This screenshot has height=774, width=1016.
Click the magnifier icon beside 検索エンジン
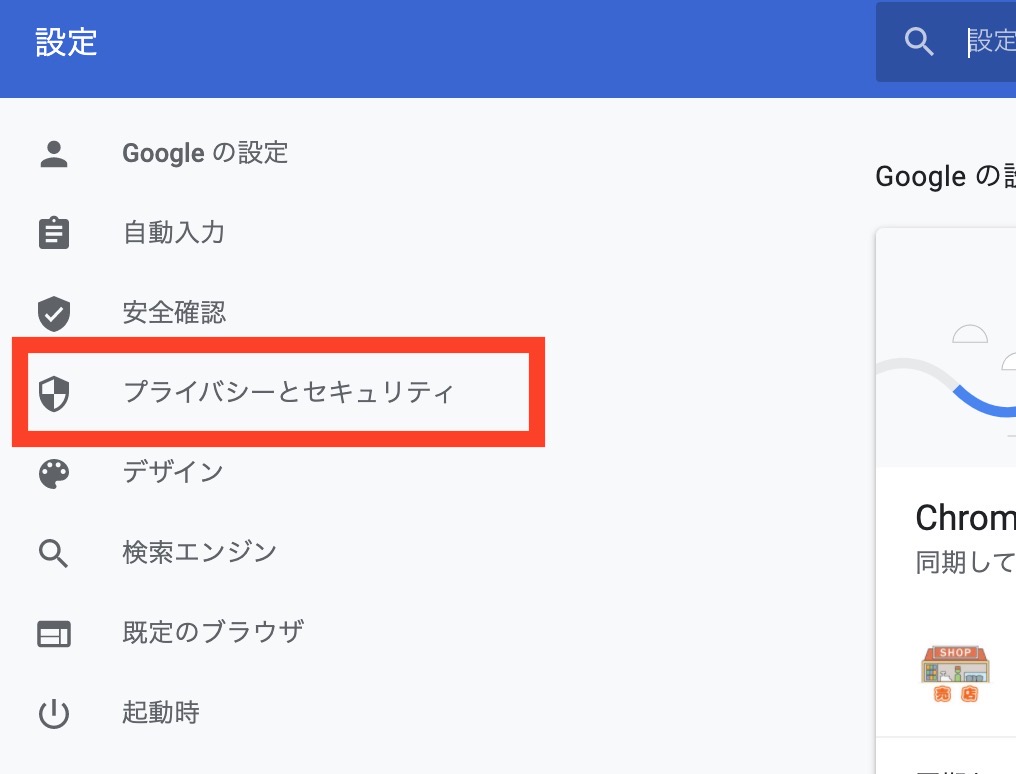point(54,552)
